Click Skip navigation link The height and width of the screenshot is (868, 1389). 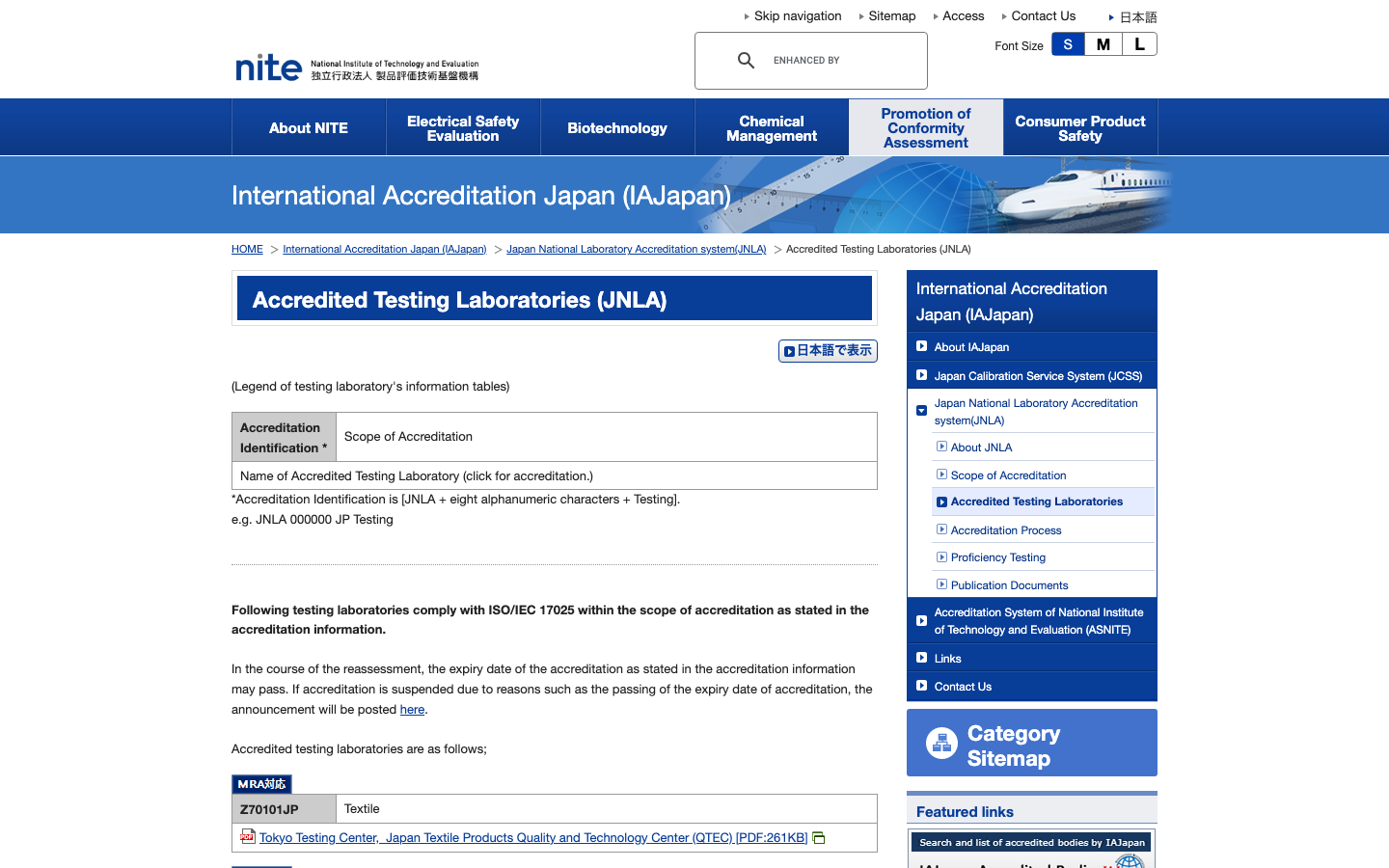798,16
